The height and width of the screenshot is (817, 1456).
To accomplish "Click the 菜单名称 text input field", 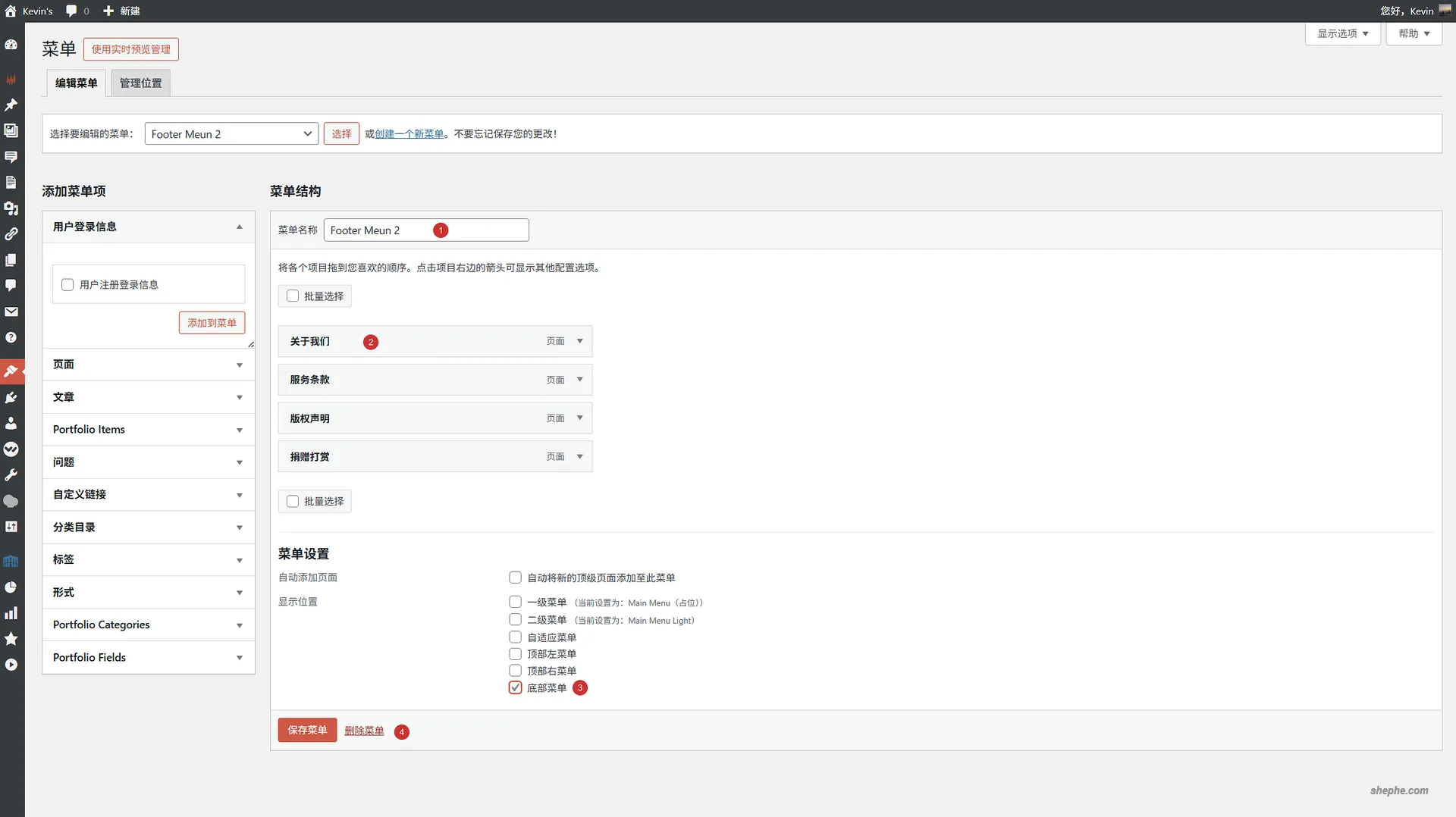I will 425,230.
